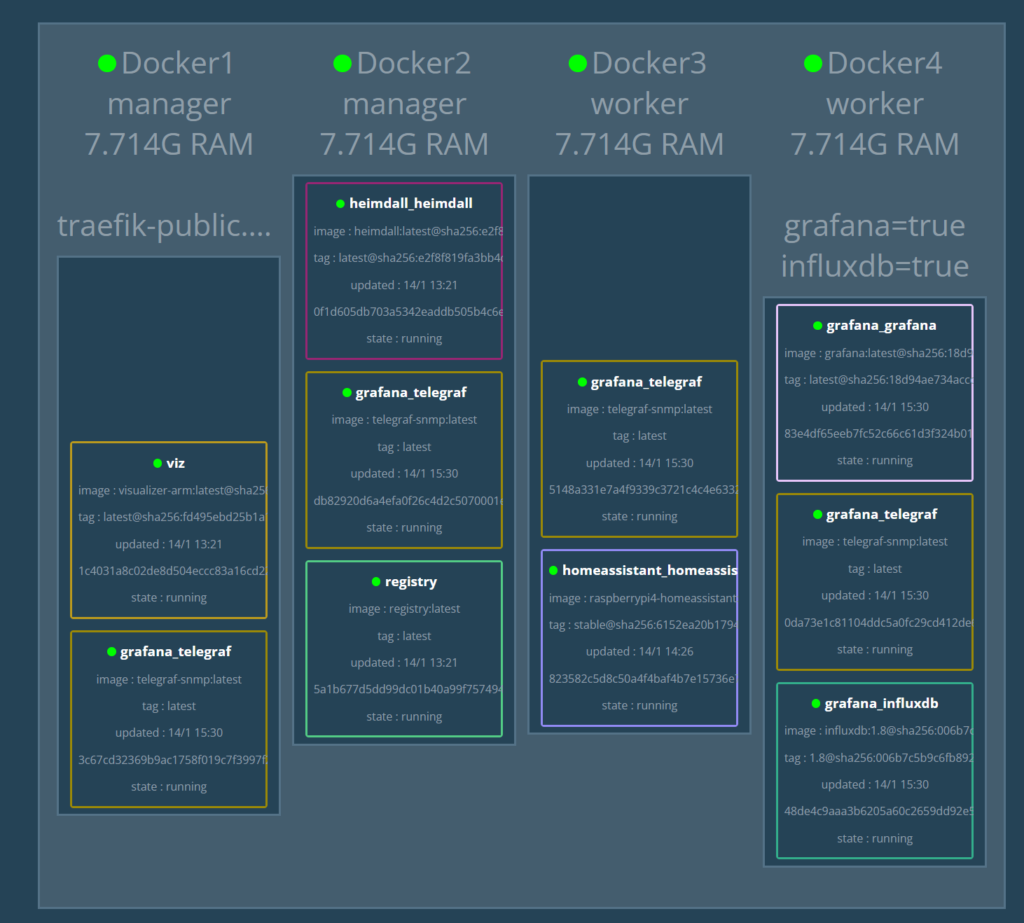
Task: Click the manager role label under Docker1
Action: click(169, 105)
